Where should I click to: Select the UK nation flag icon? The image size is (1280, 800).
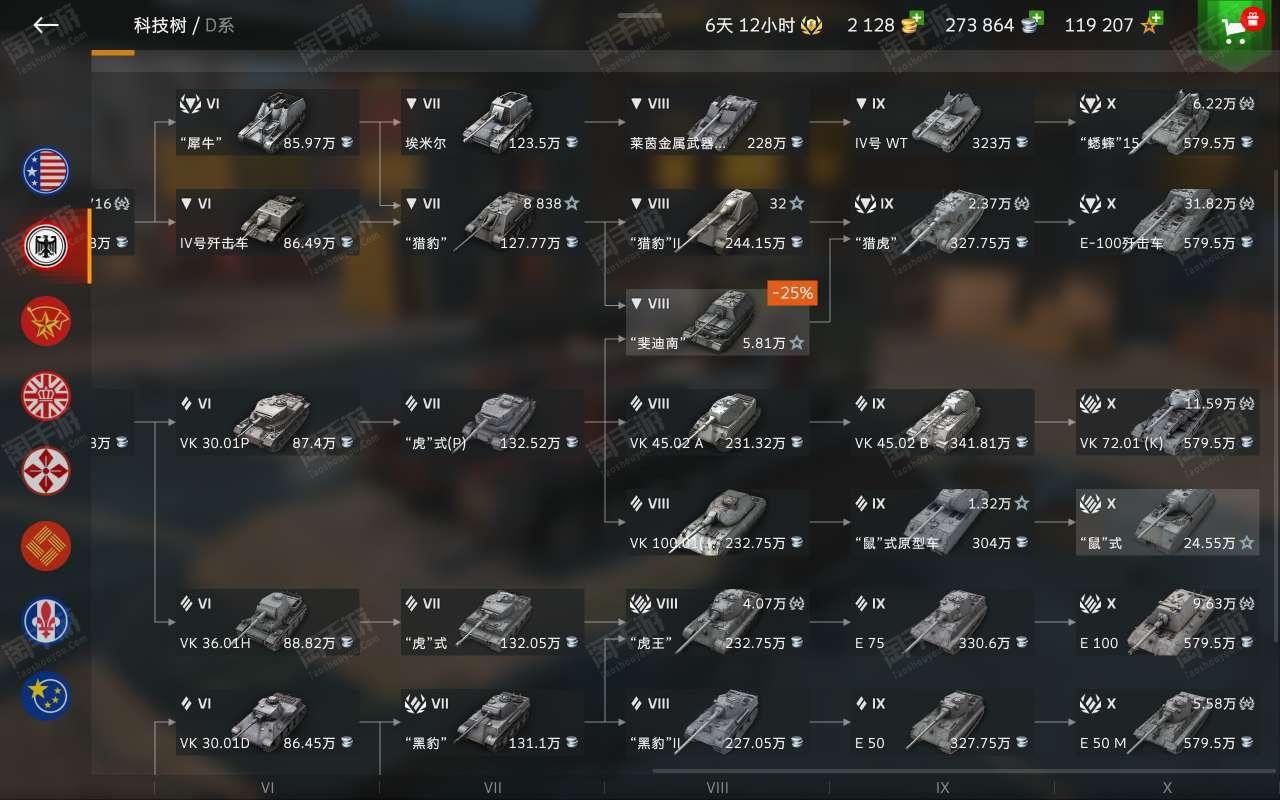point(47,396)
